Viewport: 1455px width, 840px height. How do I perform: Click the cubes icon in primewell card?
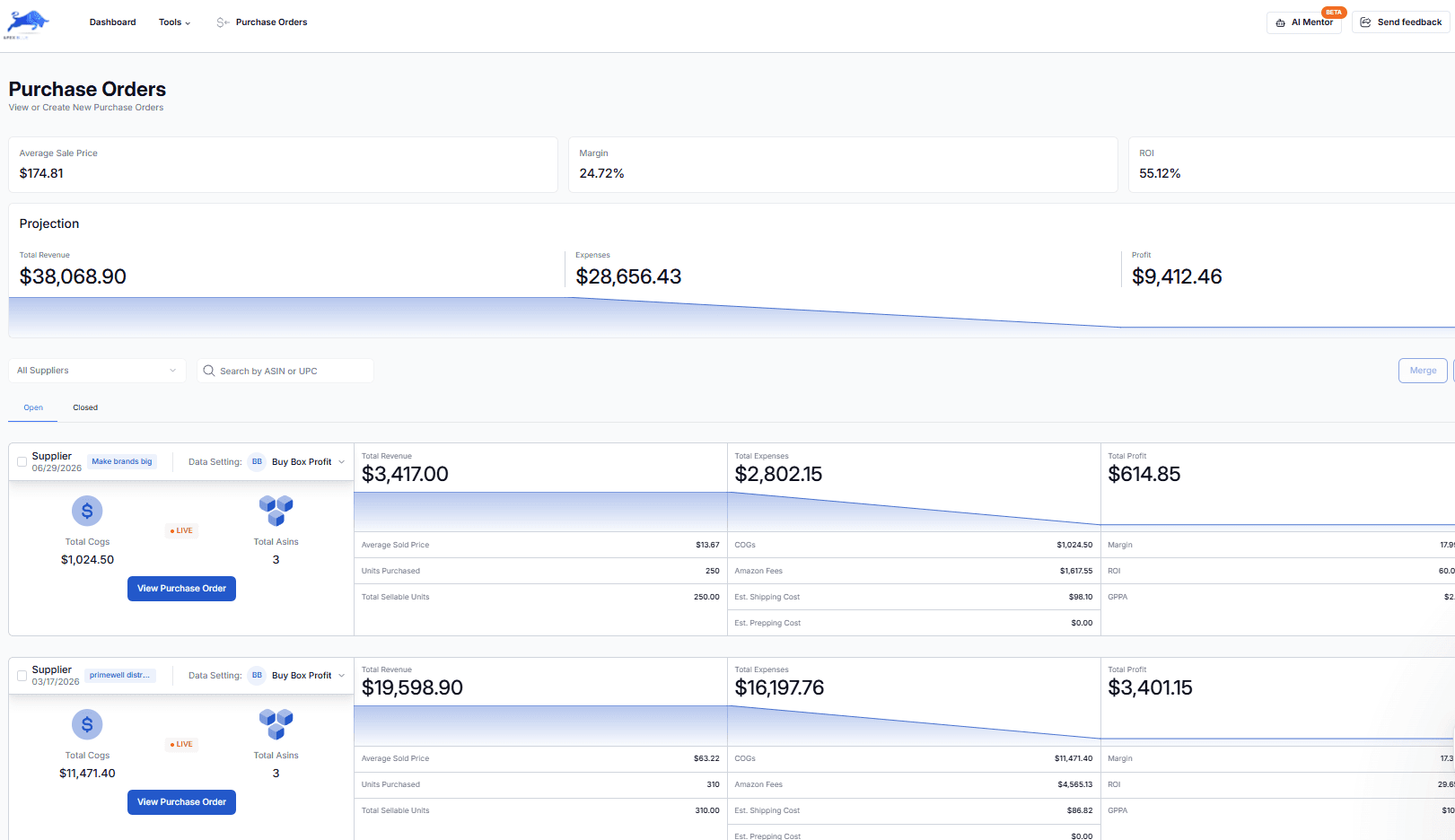click(276, 723)
